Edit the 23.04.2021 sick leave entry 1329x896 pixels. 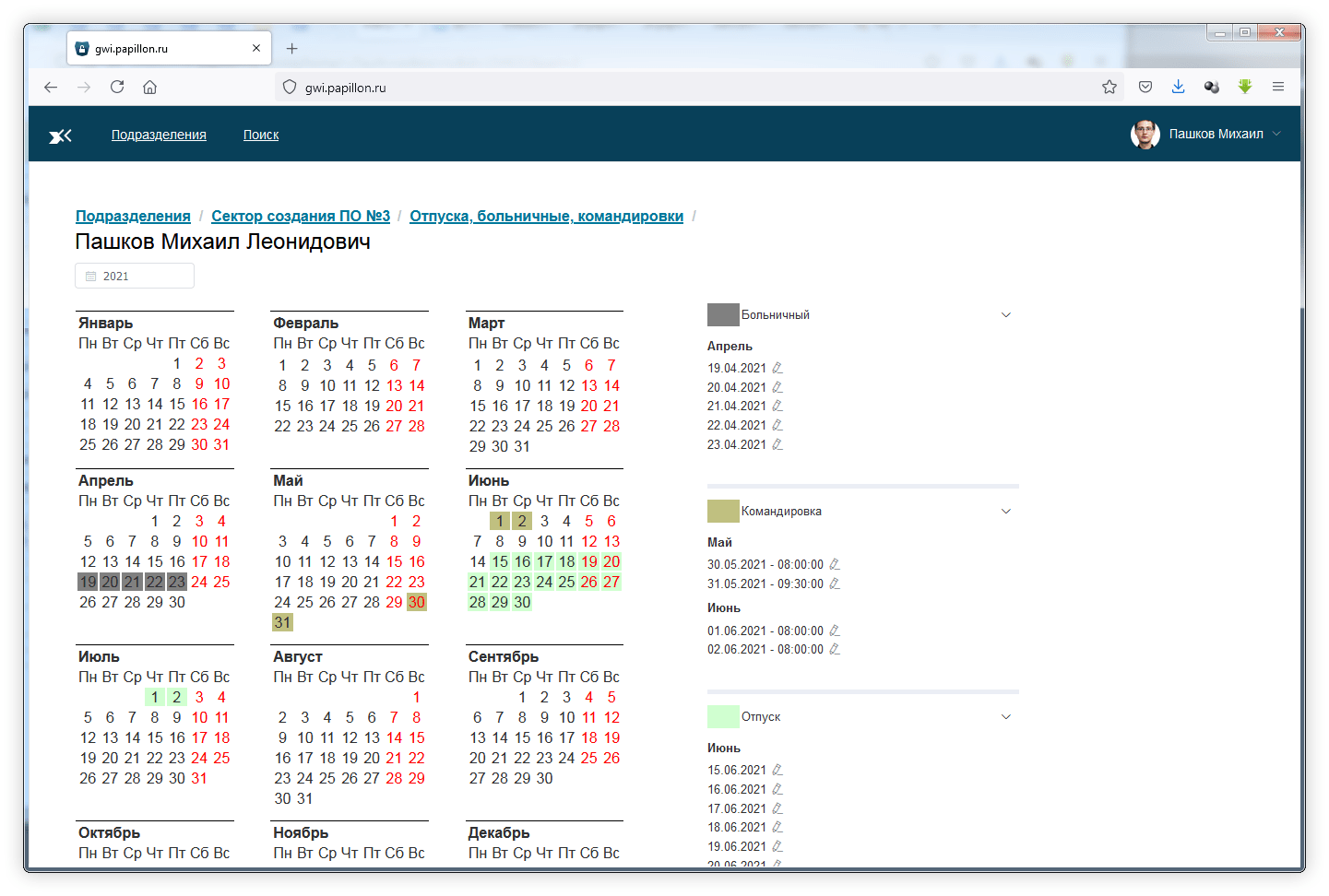(x=777, y=444)
